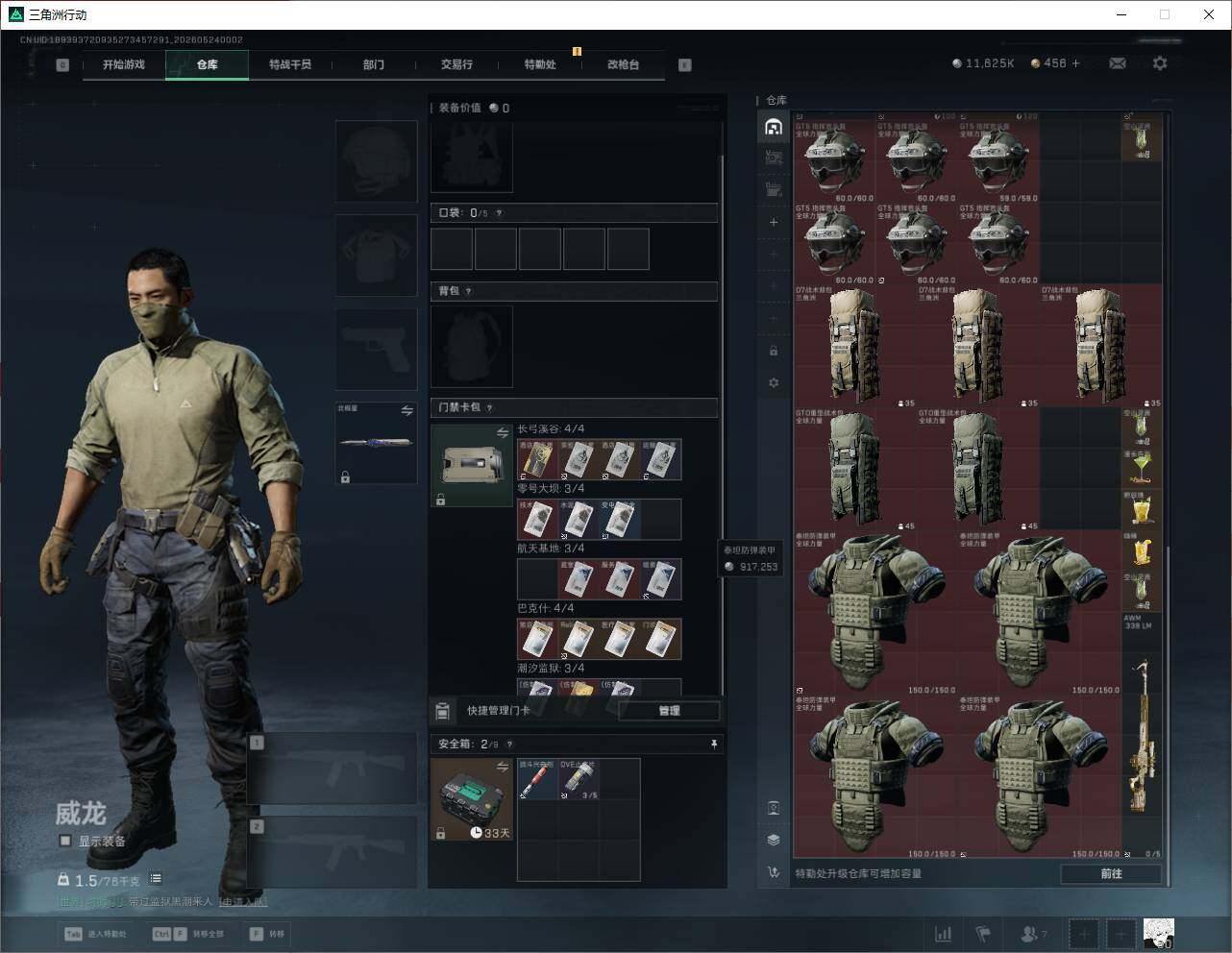Image resolution: width=1232 pixels, height=953 pixels.
Task: Click the swap icon on the secure box
Action: (502, 767)
